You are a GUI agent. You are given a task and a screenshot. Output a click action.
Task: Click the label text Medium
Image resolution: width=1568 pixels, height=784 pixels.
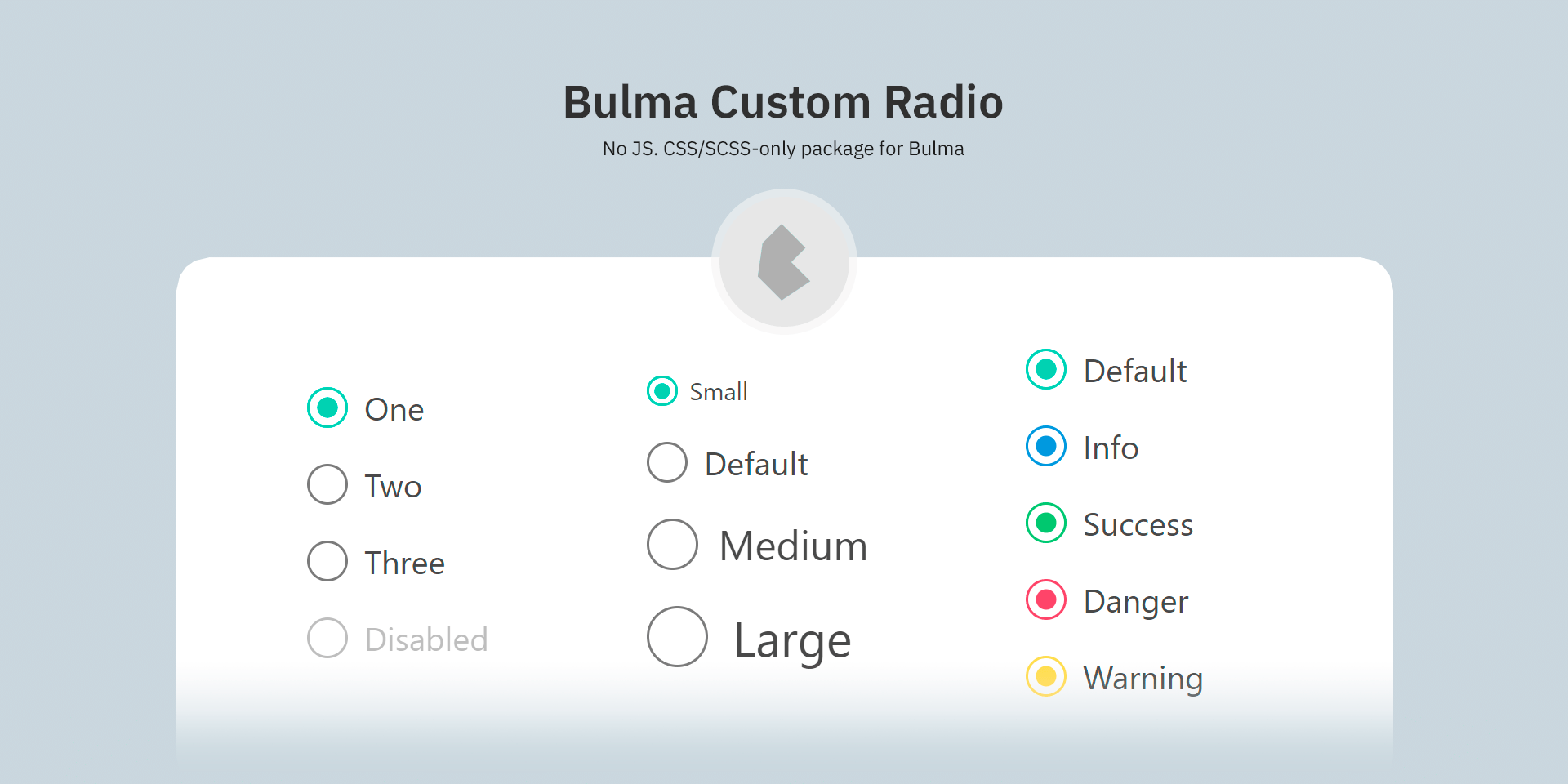point(793,546)
